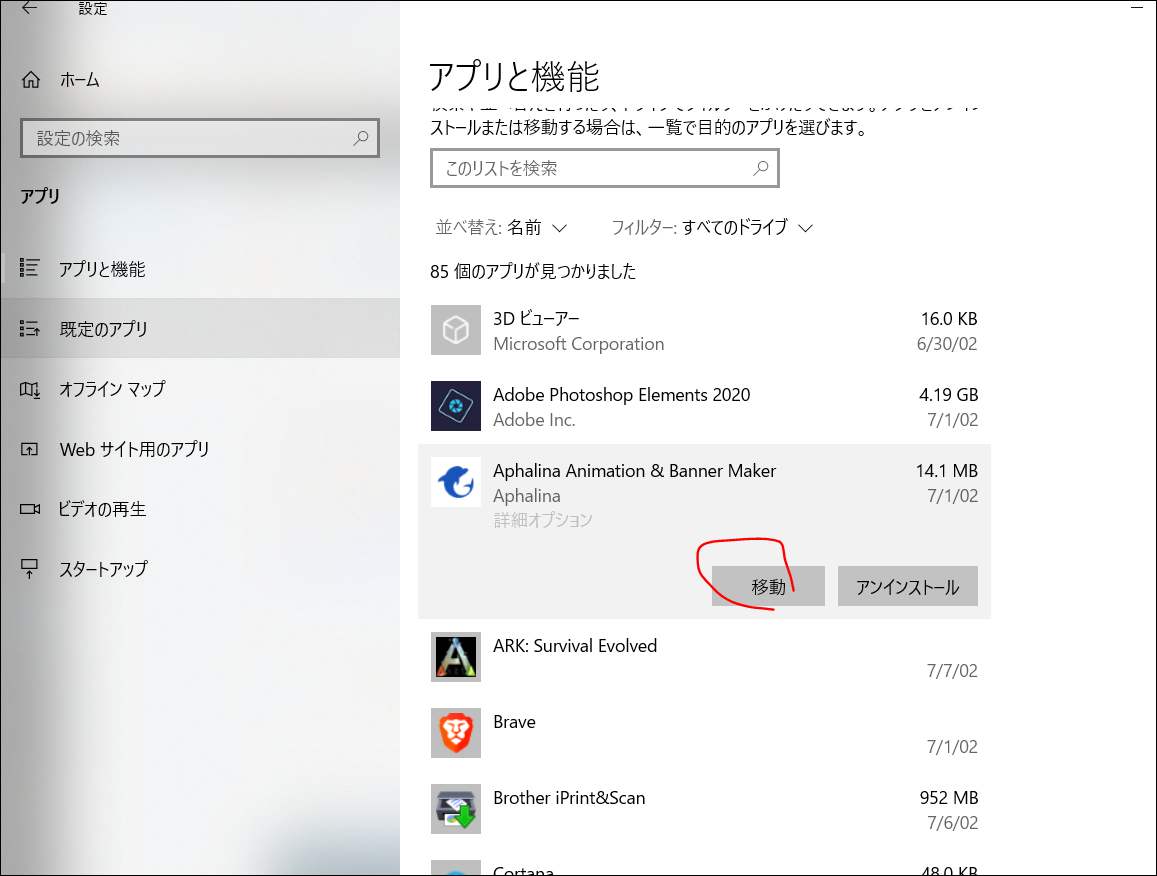Image resolution: width=1157 pixels, height=876 pixels.
Task: Open the オフライン マップ sidebar page
Action: click(x=200, y=389)
